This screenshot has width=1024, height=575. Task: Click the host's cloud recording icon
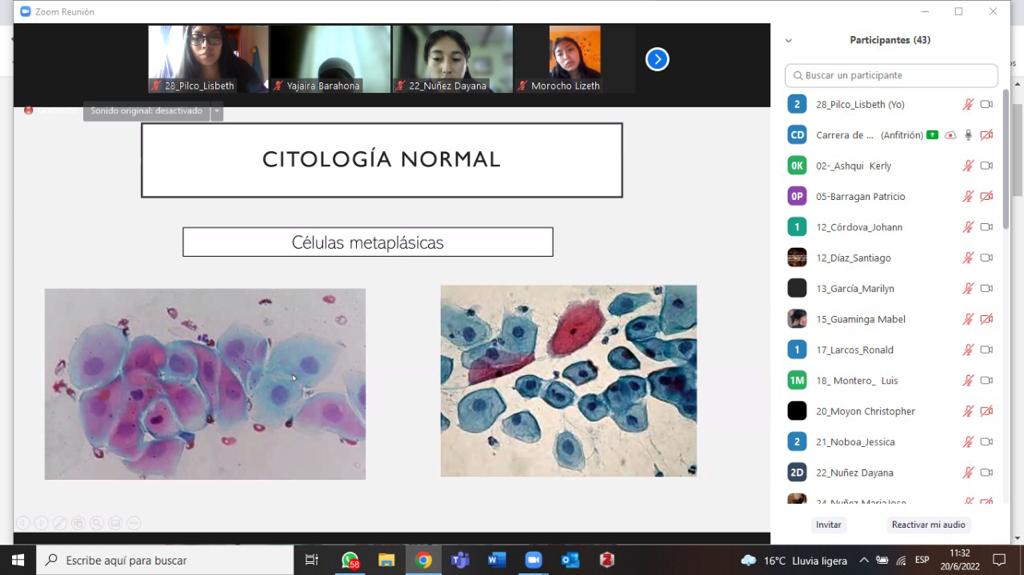point(950,135)
